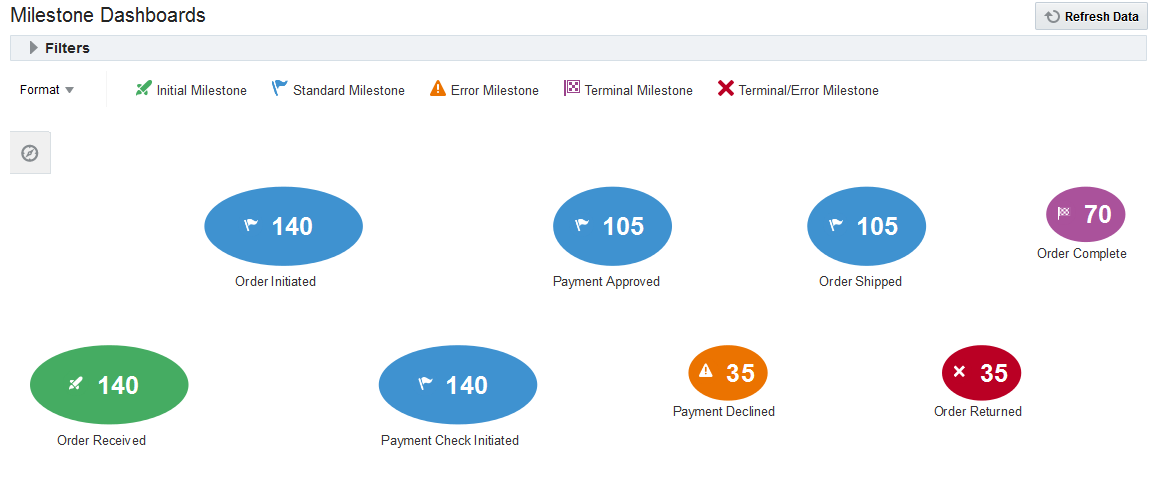This screenshot has height=497, width=1149.
Task: Open the Format dropdown menu
Action: (x=47, y=90)
